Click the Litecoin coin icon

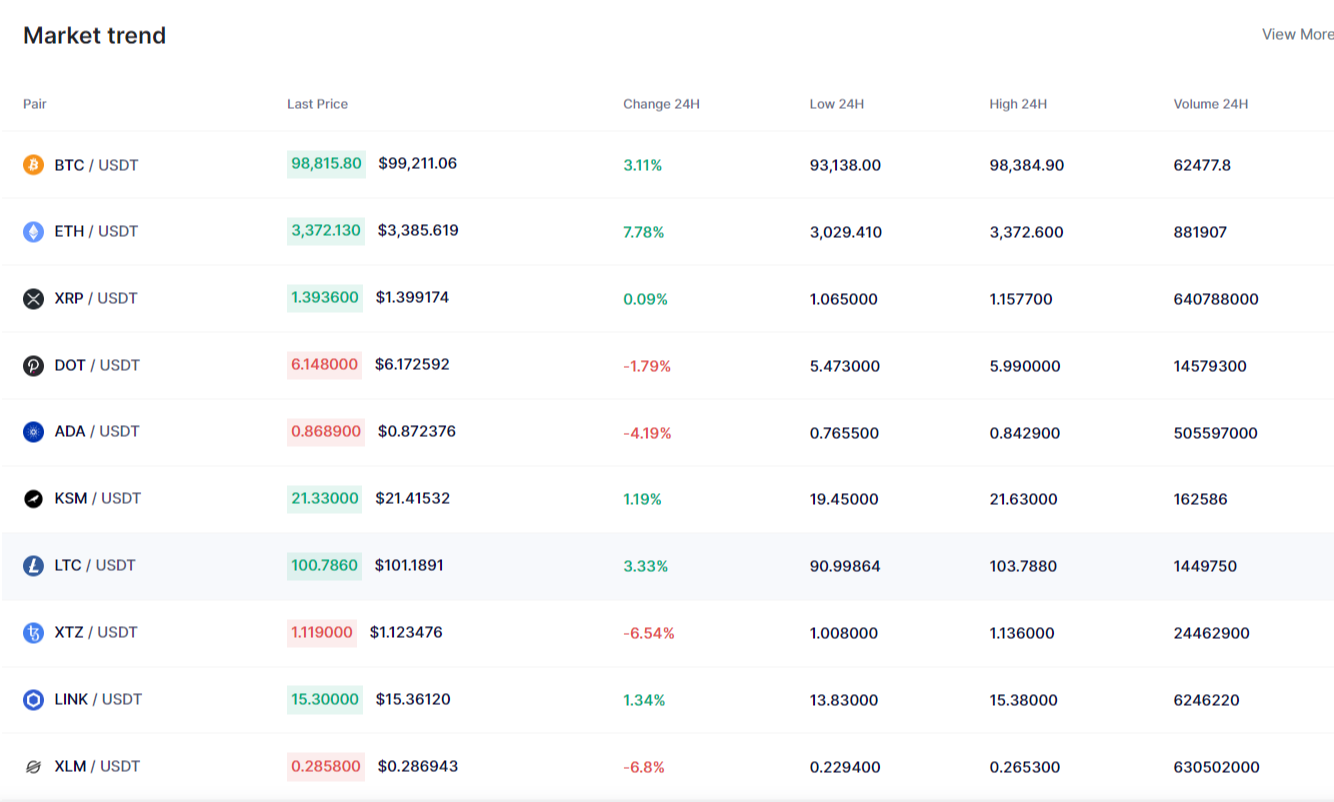35,565
